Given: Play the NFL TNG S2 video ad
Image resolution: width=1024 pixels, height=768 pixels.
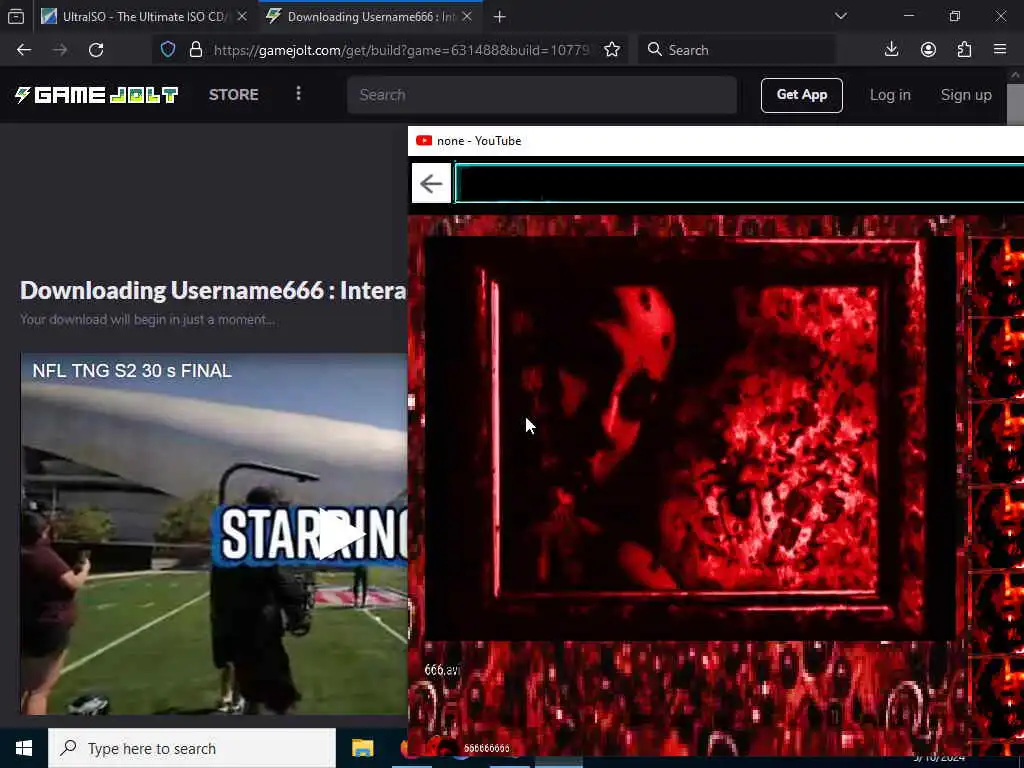Looking at the screenshot, I should (x=342, y=534).
